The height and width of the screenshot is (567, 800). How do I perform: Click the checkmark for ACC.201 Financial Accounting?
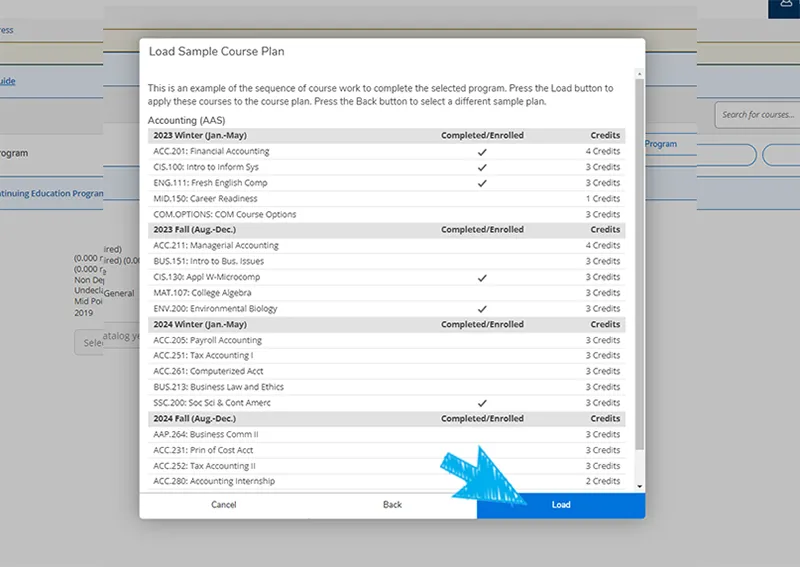pos(482,152)
